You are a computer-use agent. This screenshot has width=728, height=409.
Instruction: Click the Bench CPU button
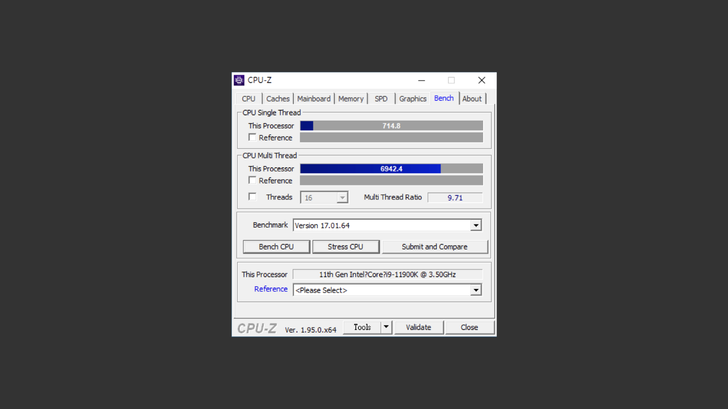coord(276,247)
